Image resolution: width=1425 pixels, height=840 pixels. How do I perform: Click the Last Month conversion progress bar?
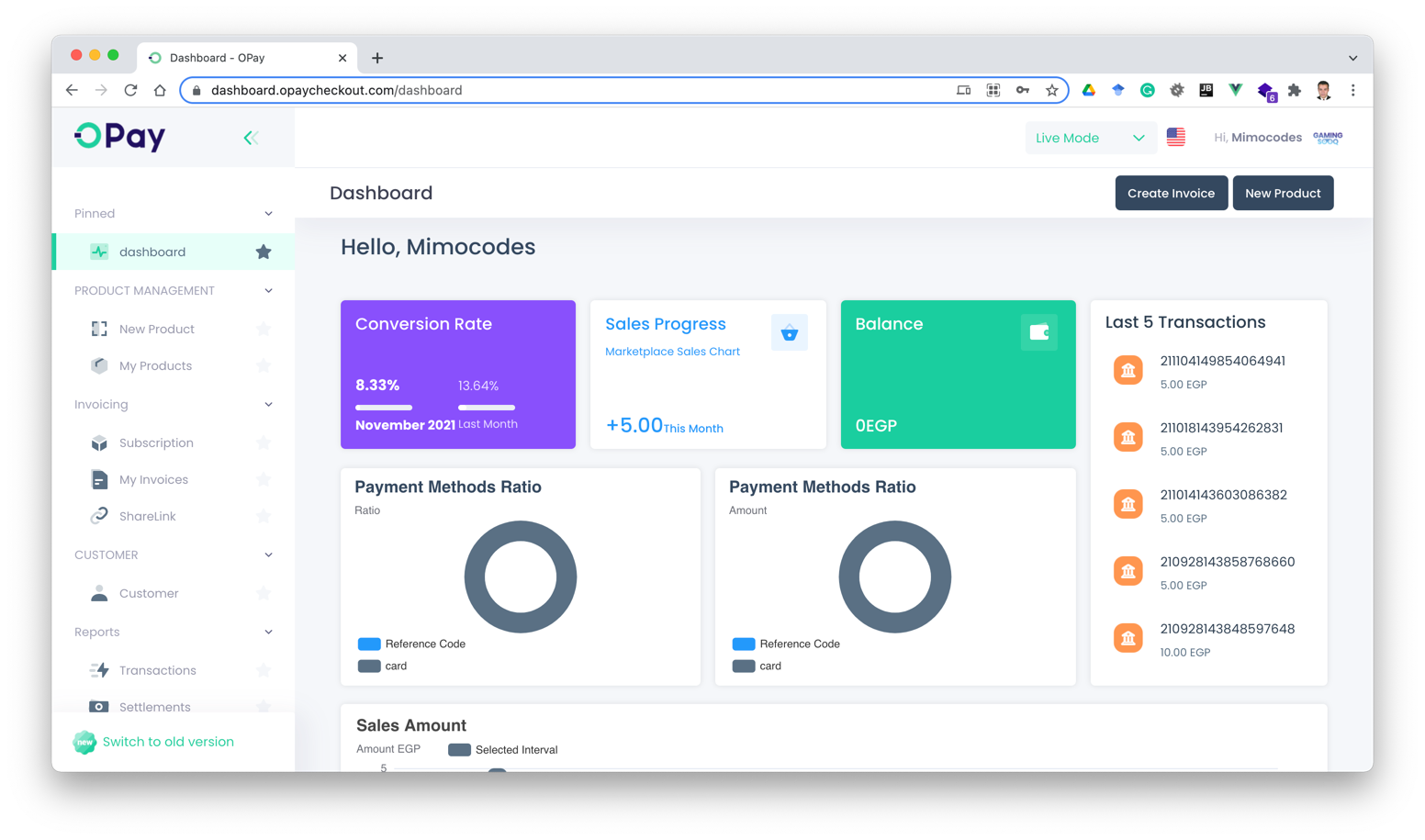(487, 407)
